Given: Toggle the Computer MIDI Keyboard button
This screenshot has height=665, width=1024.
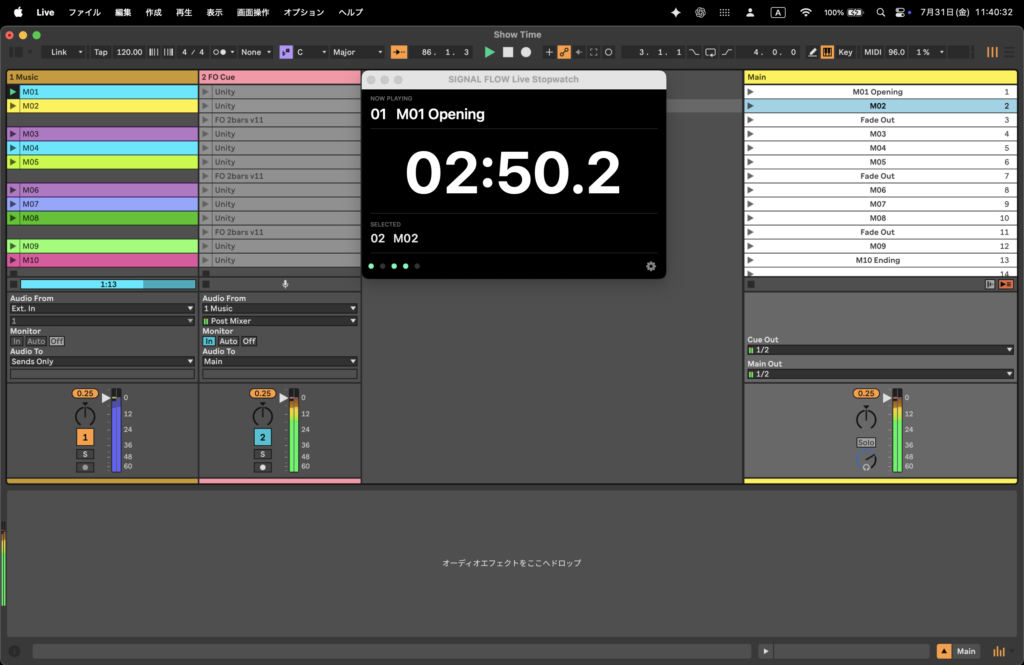Looking at the screenshot, I should (827, 52).
